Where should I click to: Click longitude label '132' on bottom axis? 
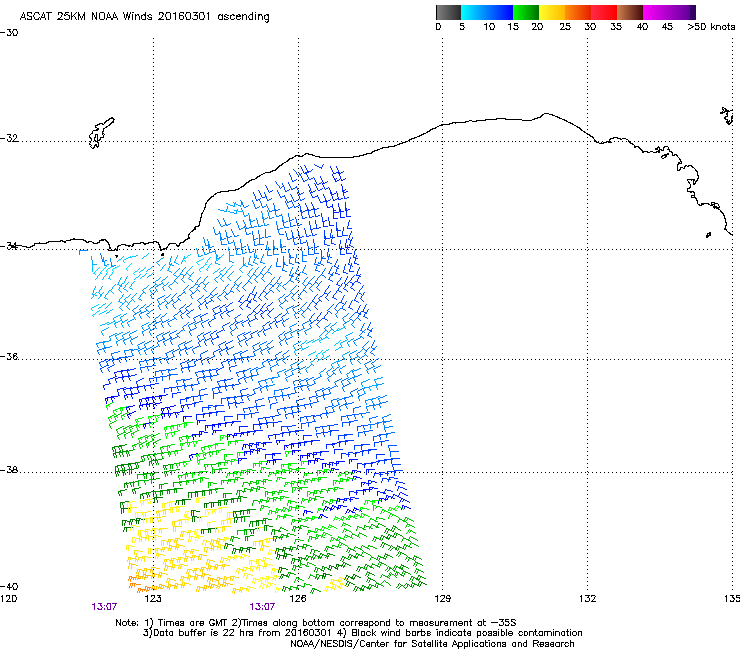587,599
